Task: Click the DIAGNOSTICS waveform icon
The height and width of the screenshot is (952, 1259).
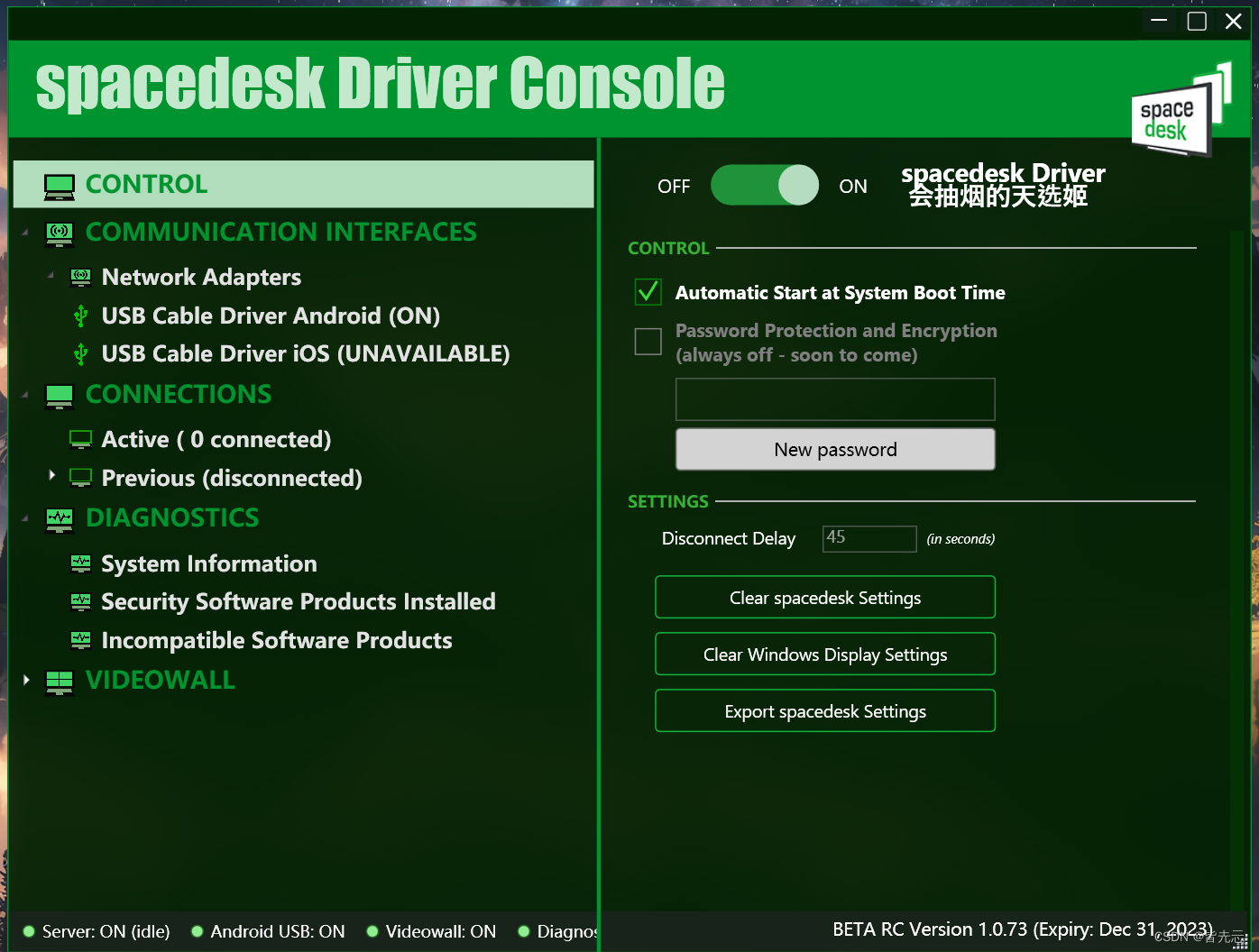Action: 59,520
